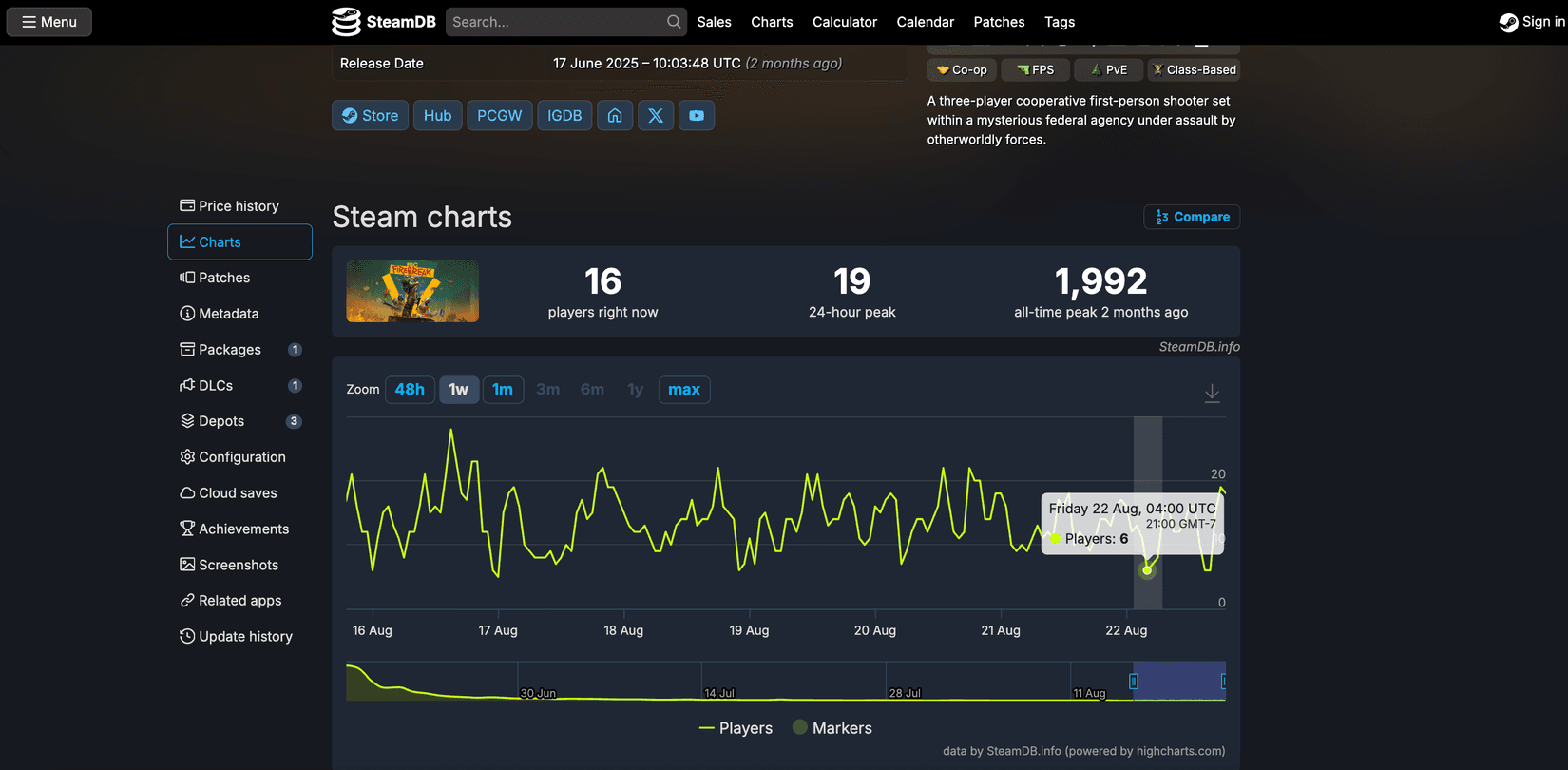Click the FBC Firebreak game thumbnail
Image resolution: width=1568 pixels, height=770 pixels.
[412, 292]
